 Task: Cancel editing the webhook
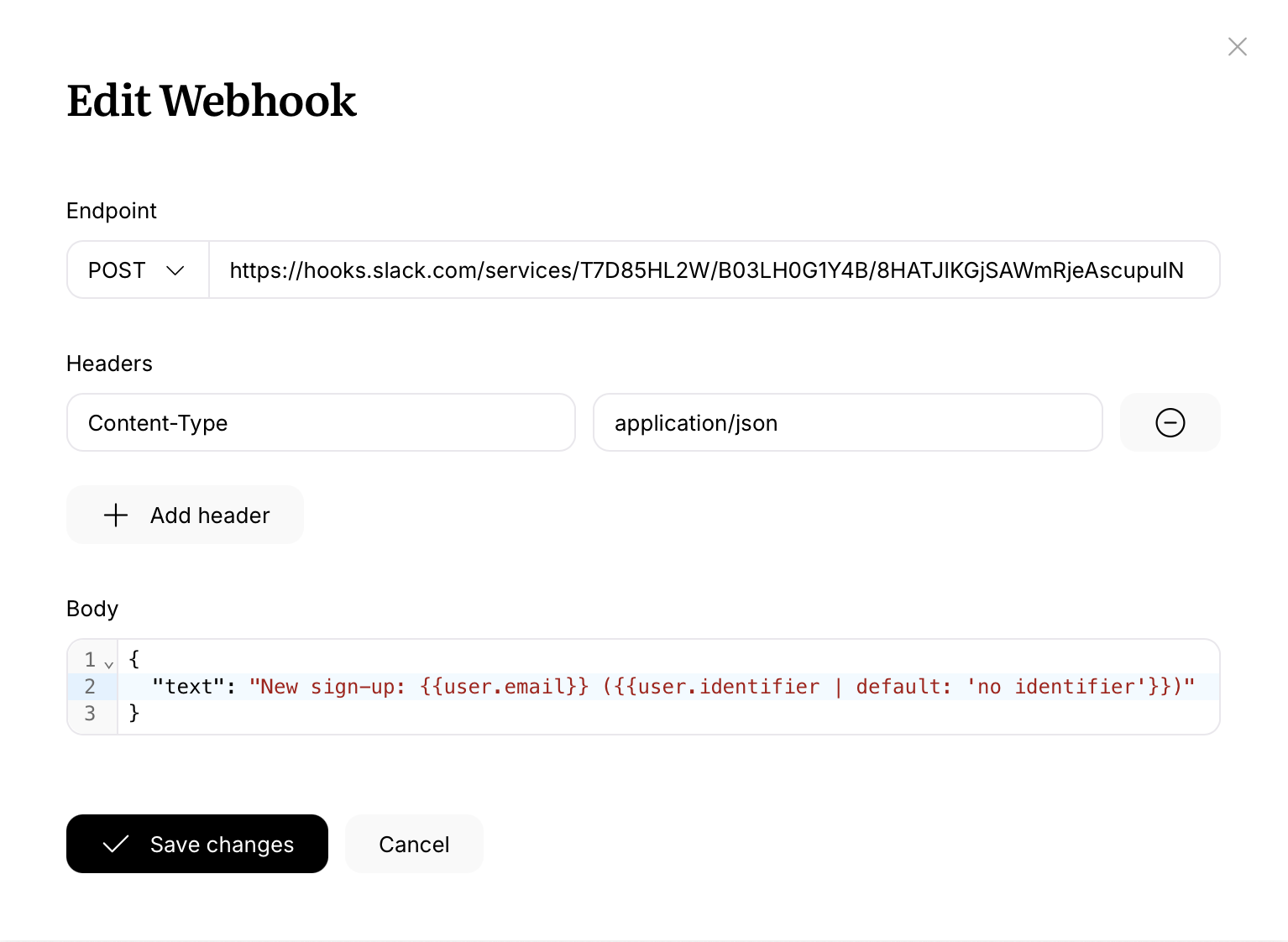[x=414, y=844]
